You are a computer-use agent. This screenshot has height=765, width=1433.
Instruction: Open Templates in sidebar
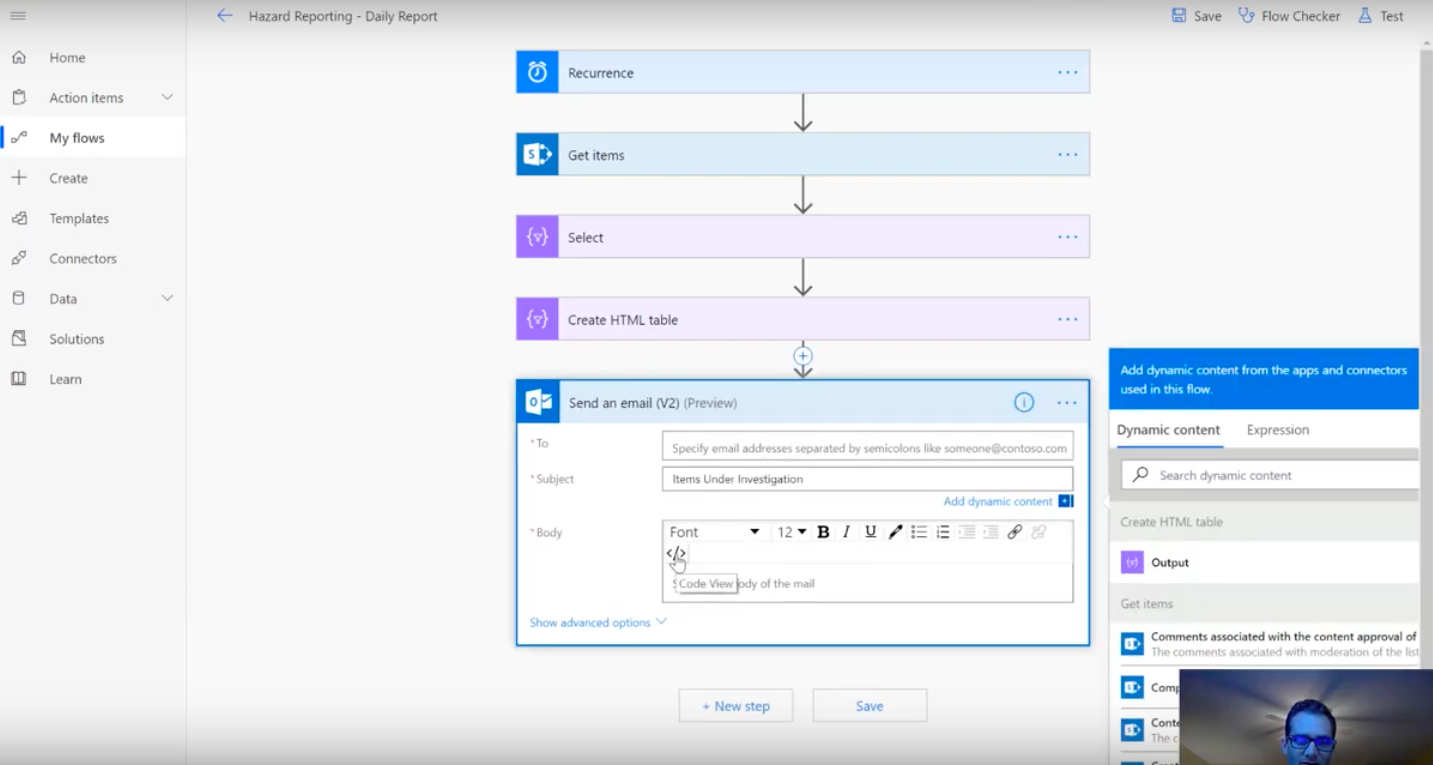click(x=92, y=218)
